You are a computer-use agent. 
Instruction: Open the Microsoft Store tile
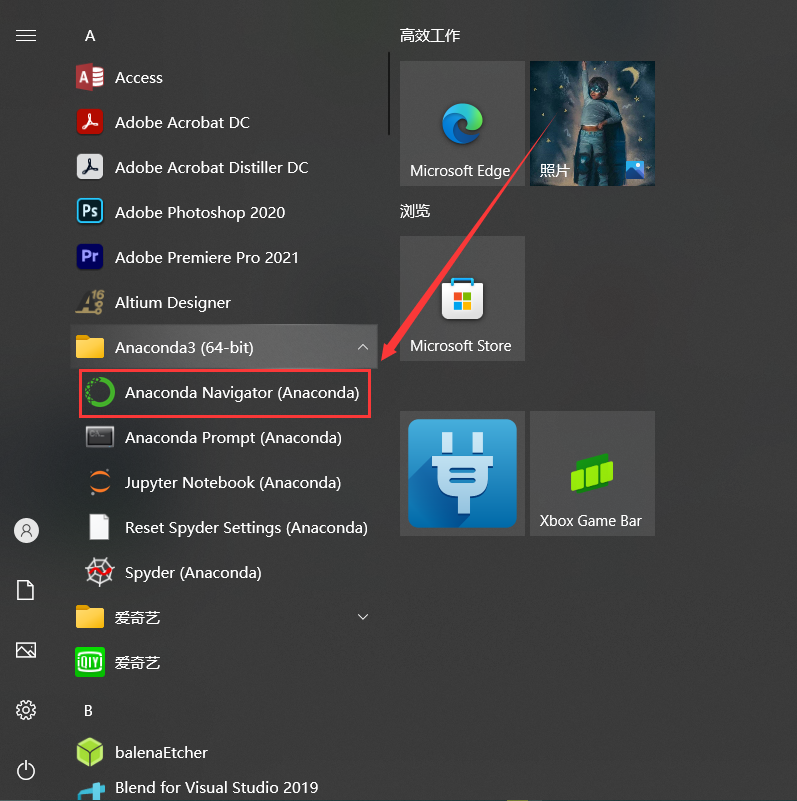[x=462, y=298]
